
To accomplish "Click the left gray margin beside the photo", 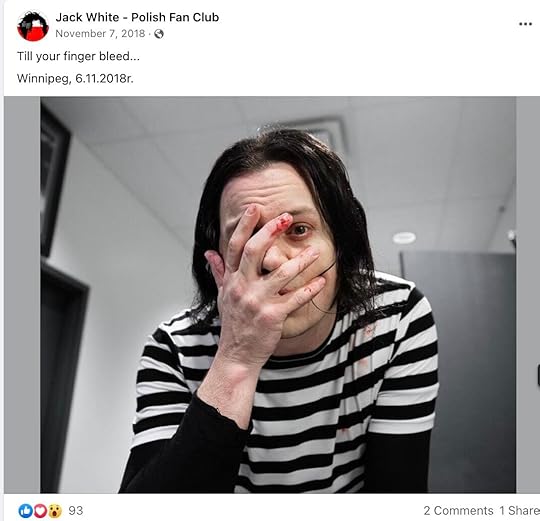I will pyautogui.click(x=22, y=295).
